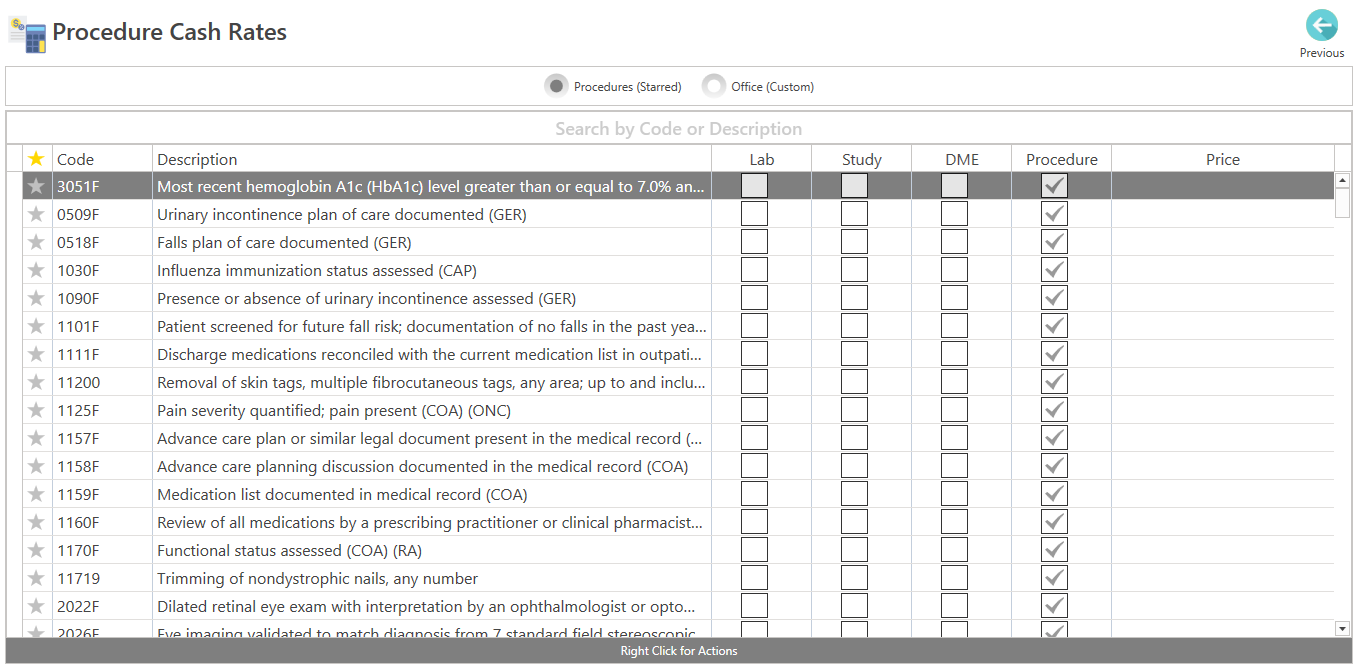Image resolution: width=1357 pixels, height=666 pixels.
Task: Click the gold star column header
Action: pyautogui.click(x=37, y=159)
